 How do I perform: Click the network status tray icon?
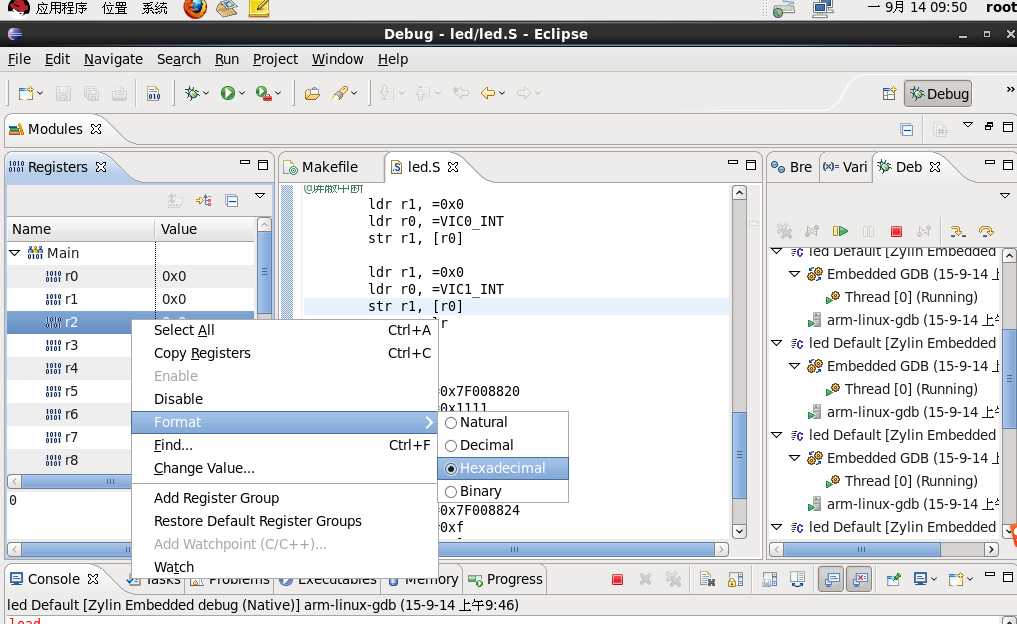[x=823, y=8]
